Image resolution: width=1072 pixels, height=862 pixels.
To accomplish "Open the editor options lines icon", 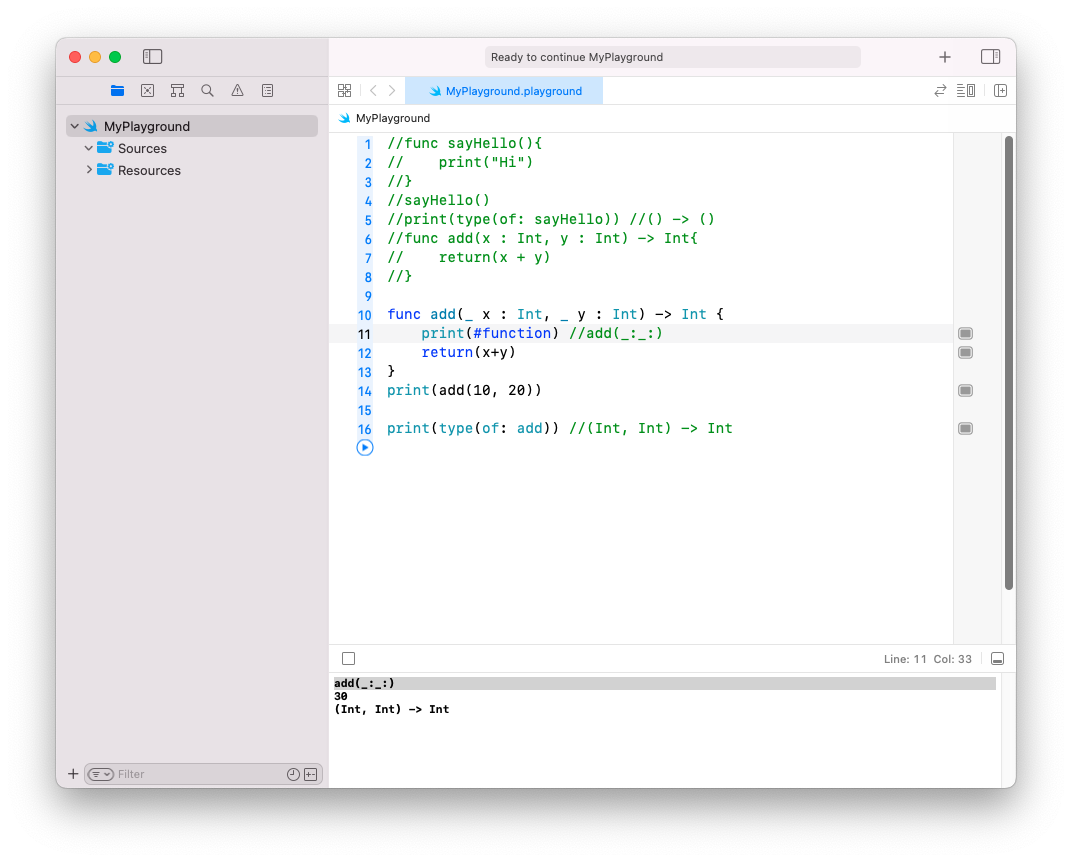I will [966, 90].
